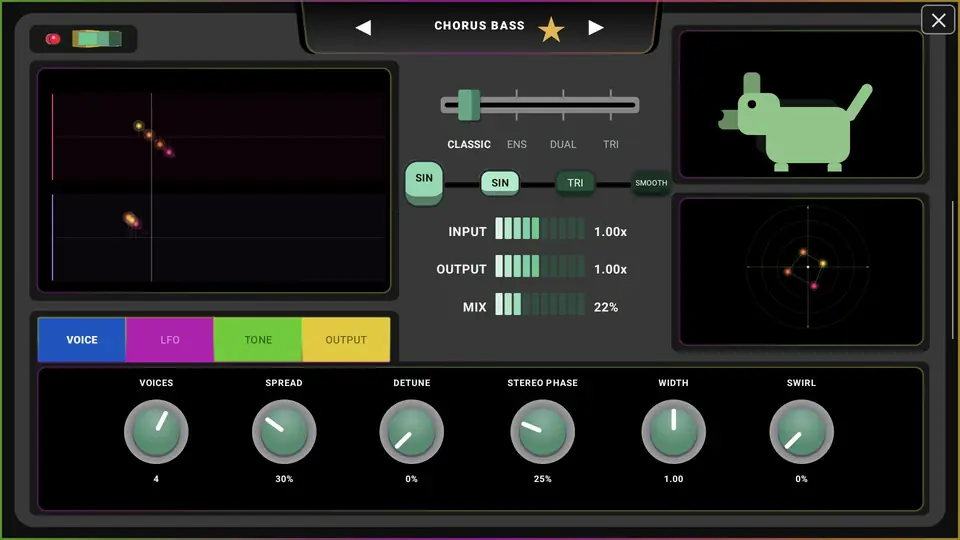The width and height of the screenshot is (960, 540).
Task: Enable the SMOOTH waveform option
Action: 651,182
